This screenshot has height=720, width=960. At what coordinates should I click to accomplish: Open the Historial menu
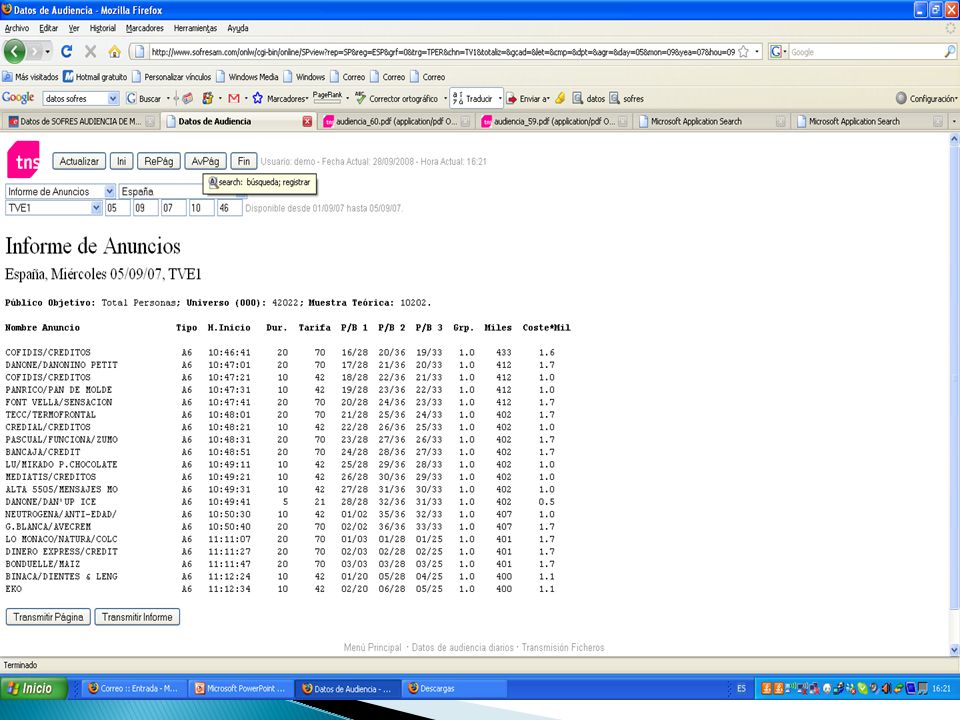pyautogui.click(x=102, y=28)
